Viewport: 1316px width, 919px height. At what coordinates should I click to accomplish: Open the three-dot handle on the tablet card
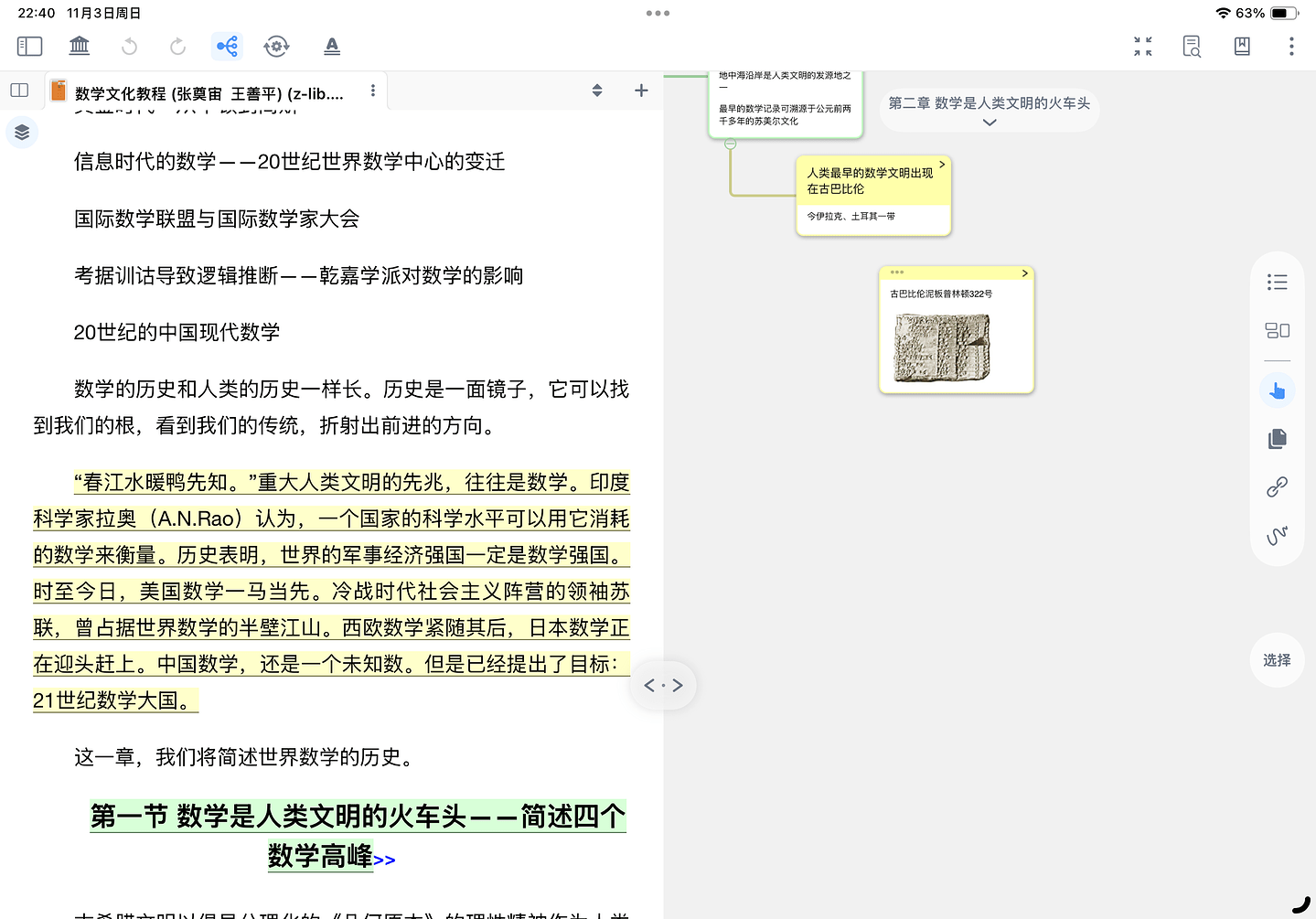click(x=897, y=272)
